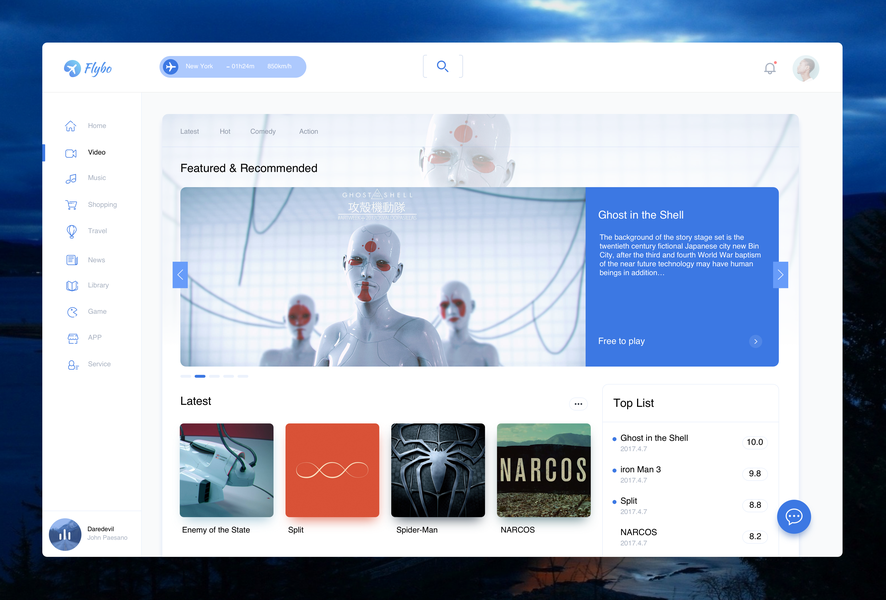Open Library sidebar item
886x600 pixels.
tap(98, 285)
